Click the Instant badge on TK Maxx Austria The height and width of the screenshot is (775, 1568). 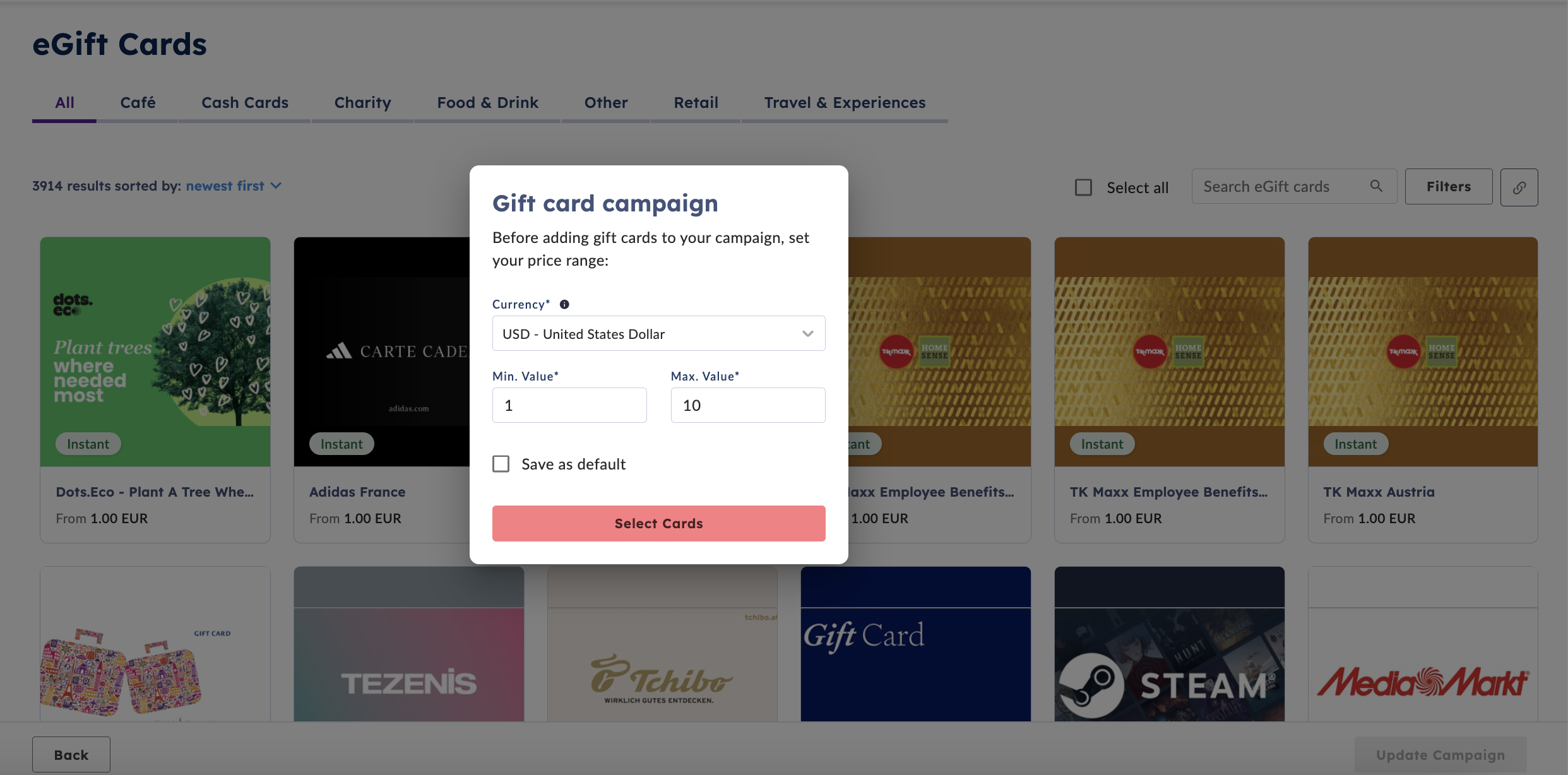coord(1355,444)
